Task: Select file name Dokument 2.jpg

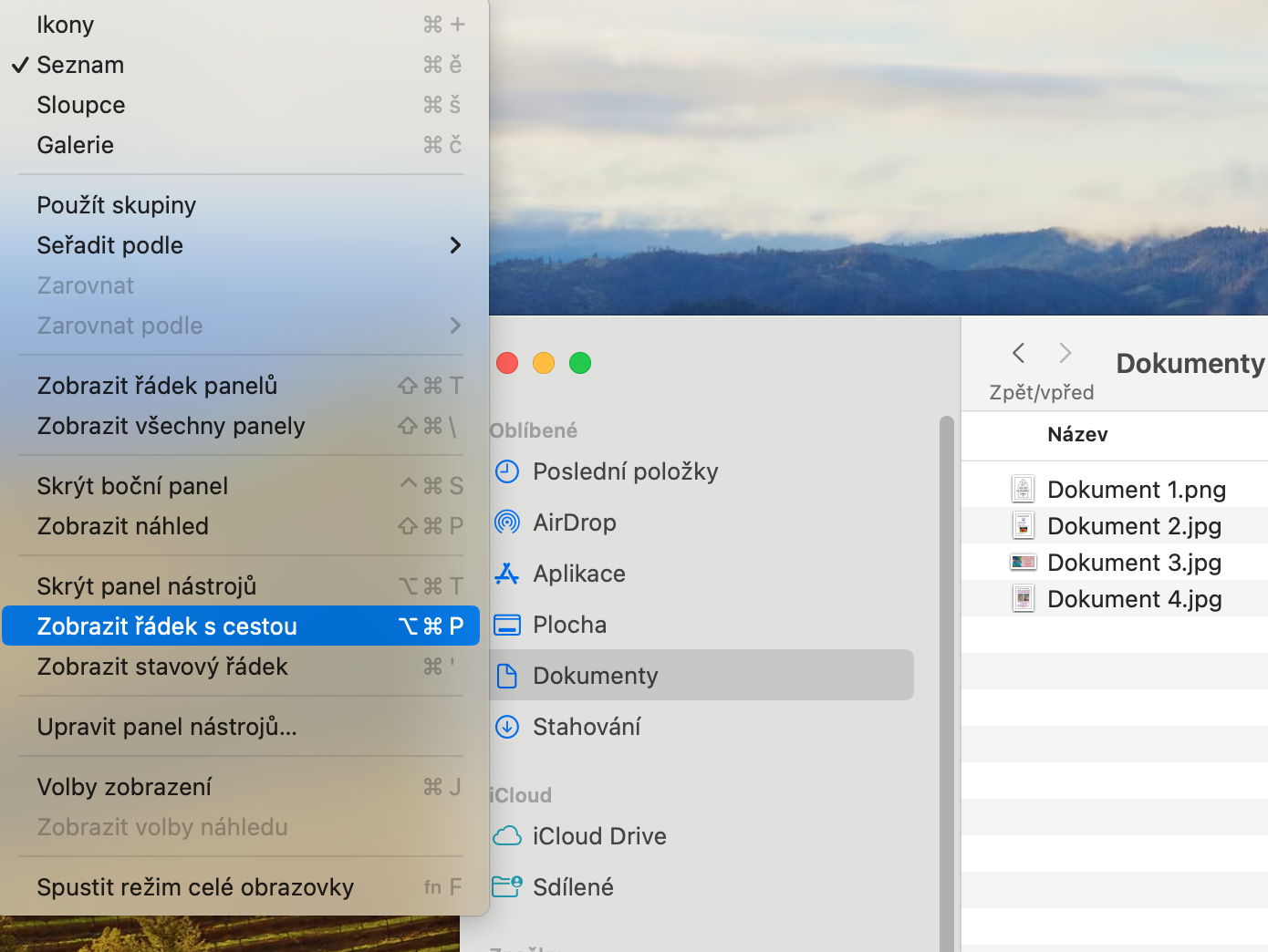Action: point(1135,526)
